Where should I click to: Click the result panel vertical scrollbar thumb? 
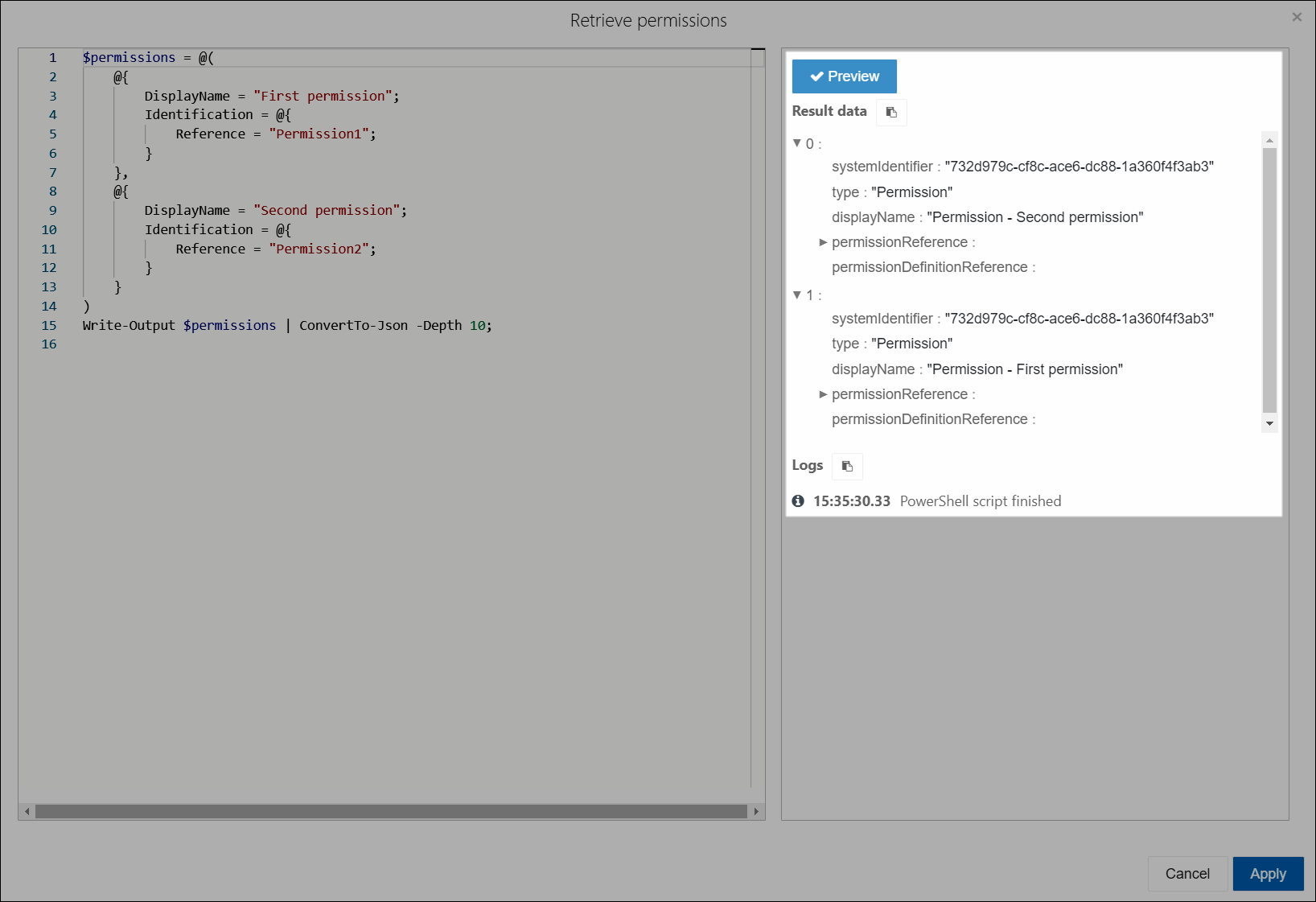[1269, 280]
